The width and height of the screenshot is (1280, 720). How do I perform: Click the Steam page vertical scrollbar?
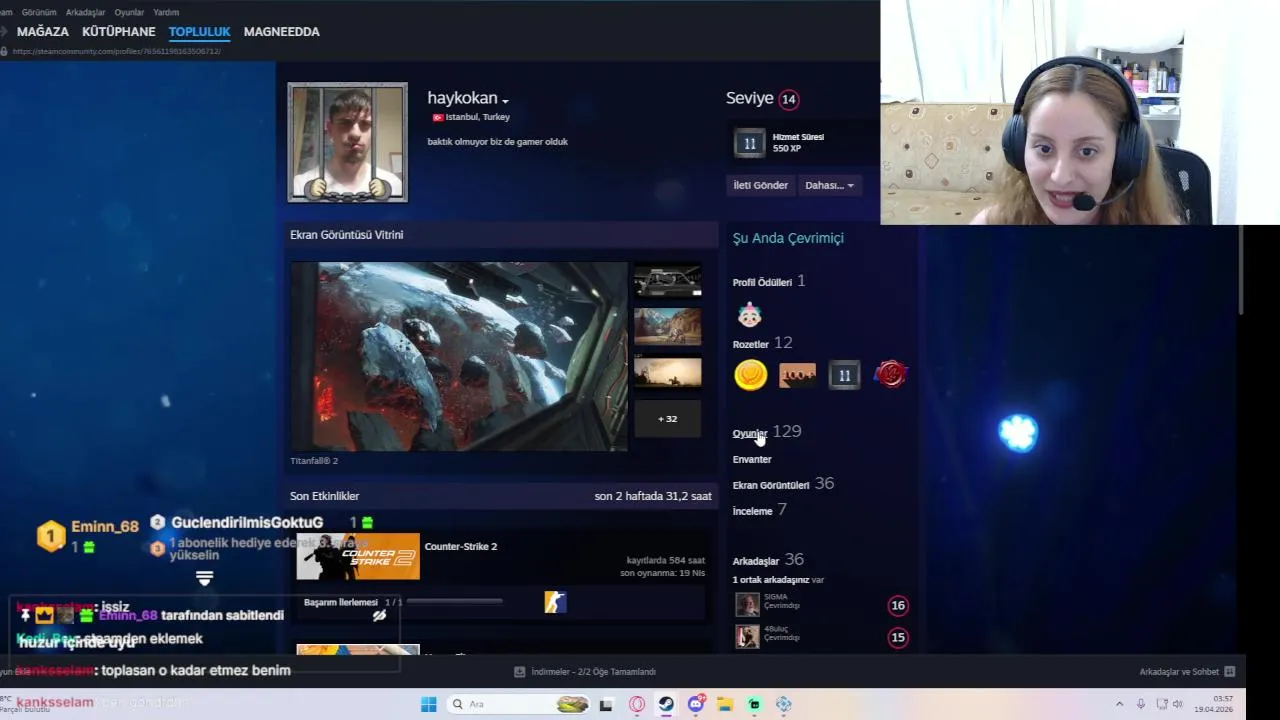[x=1241, y=270]
